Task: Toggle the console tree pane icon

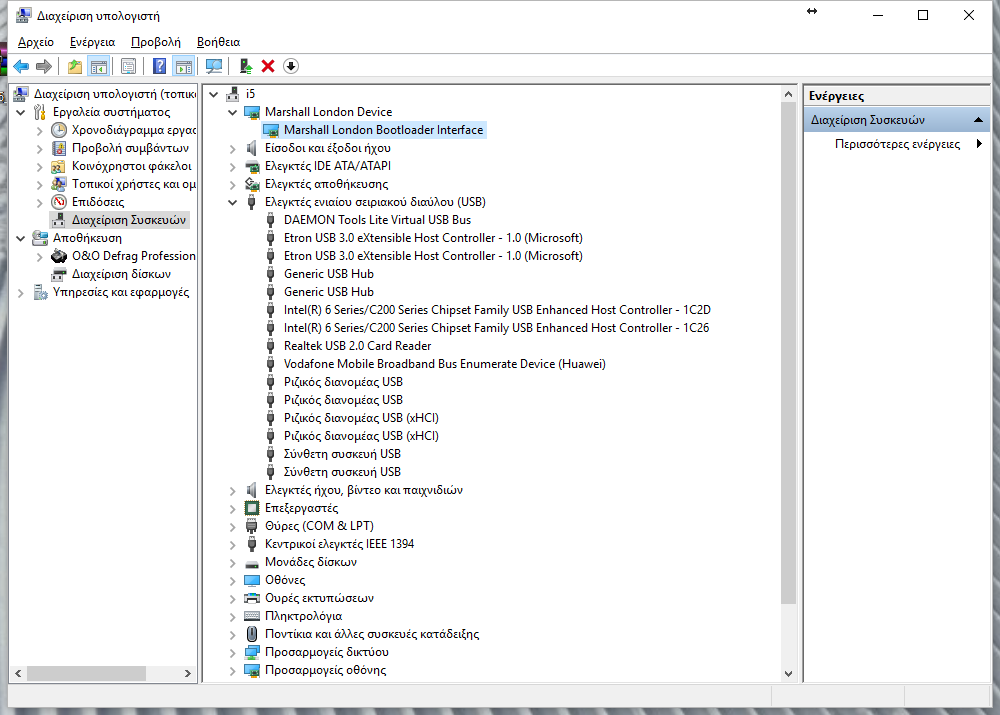Action: click(98, 66)
